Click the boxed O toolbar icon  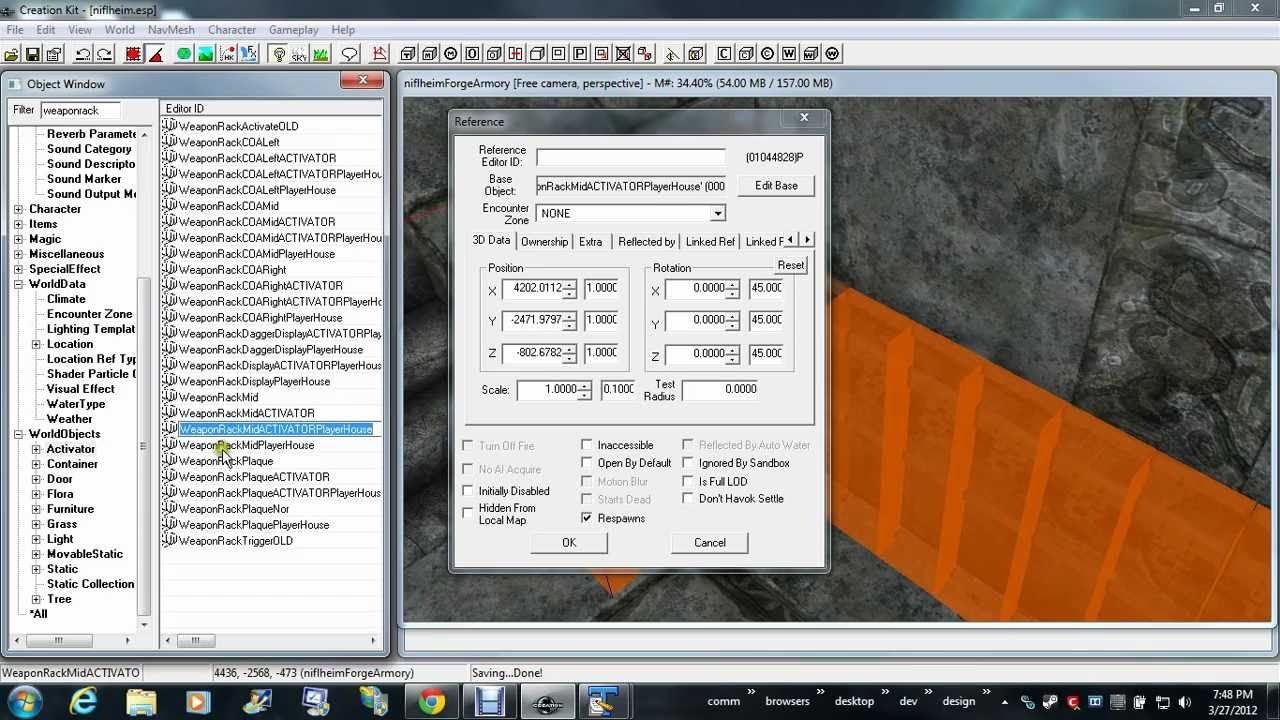(472, 54)
